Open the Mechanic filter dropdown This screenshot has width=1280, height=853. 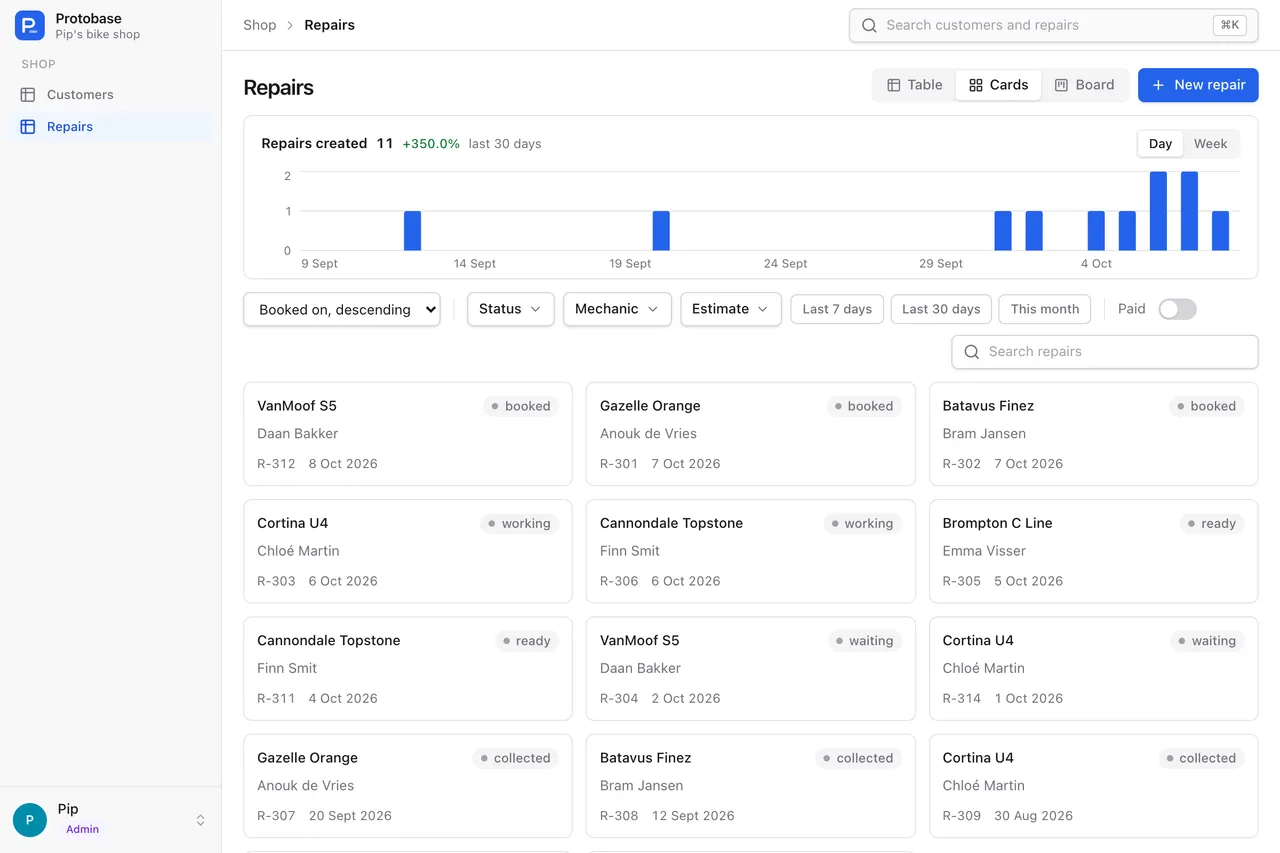click(x=617, y=309)
